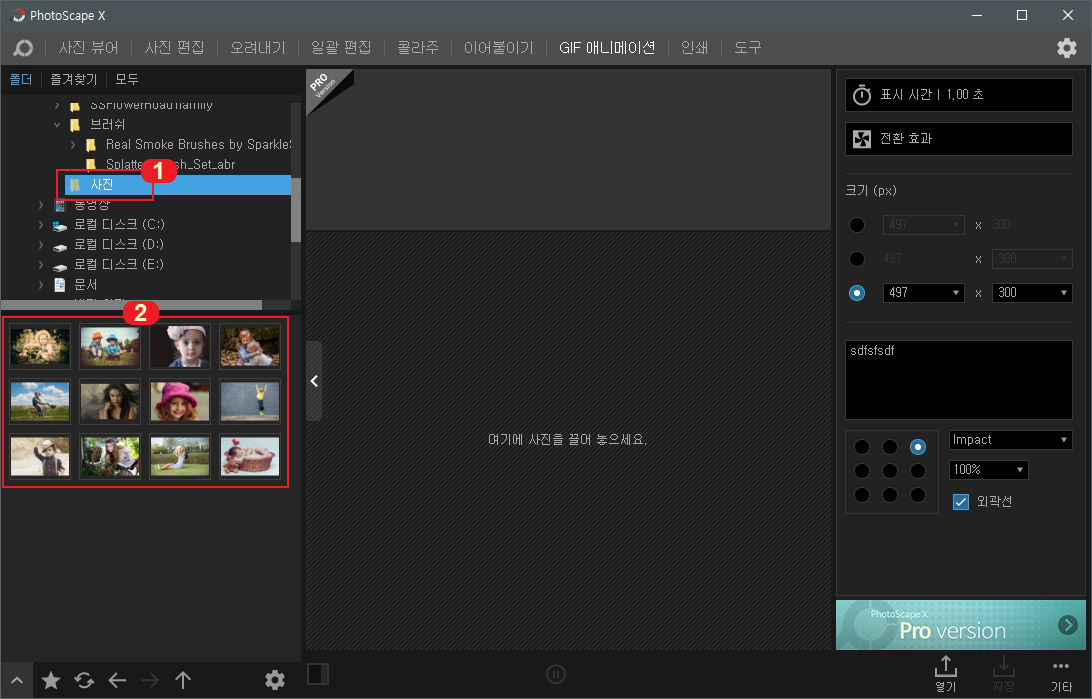Click the compare view icon below the canvas
This screenshot has height=699, width=1092.
click(x=318, y=673)
